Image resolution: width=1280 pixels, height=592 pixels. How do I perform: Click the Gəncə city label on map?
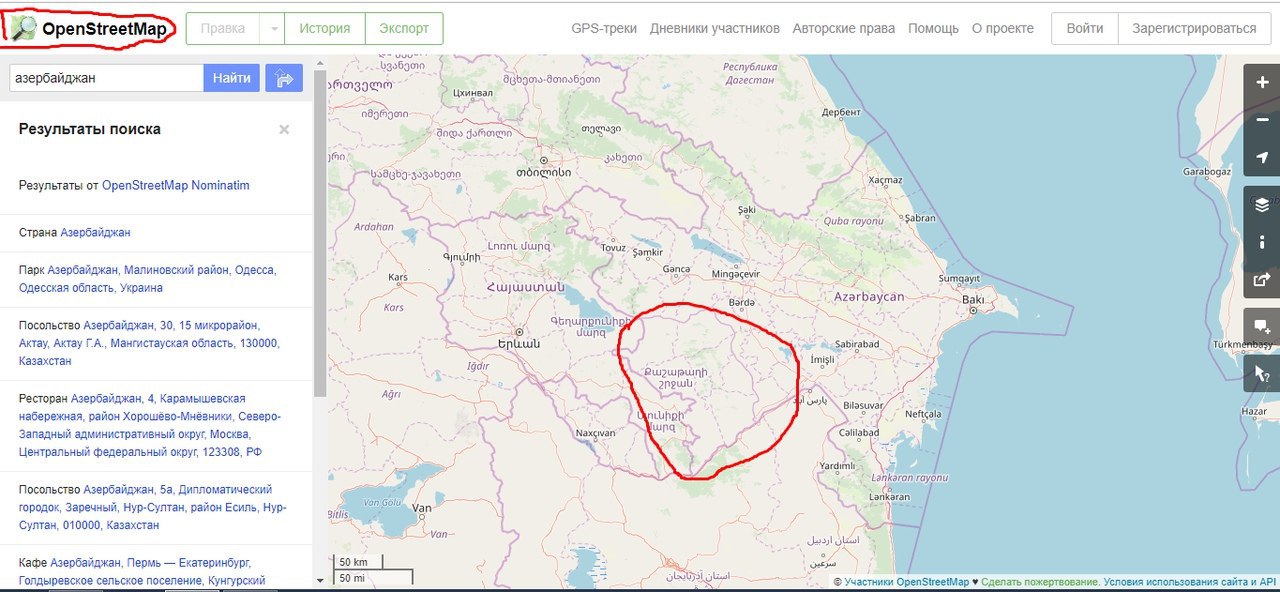point(677,270)
